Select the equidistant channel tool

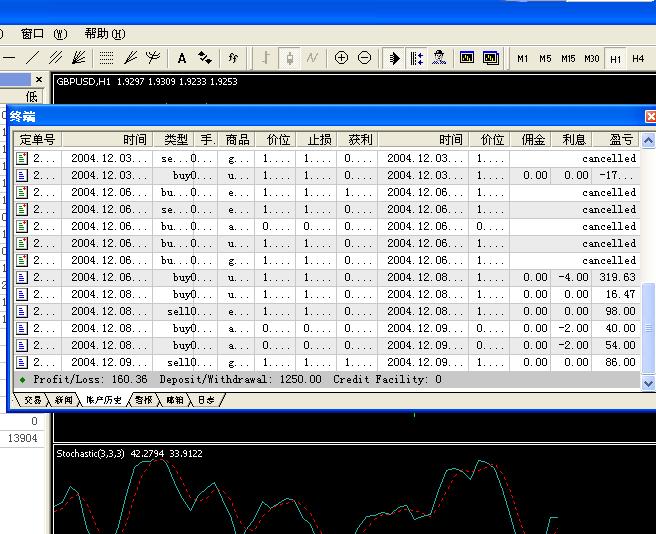pyautogui.click(x=56, y=58)
